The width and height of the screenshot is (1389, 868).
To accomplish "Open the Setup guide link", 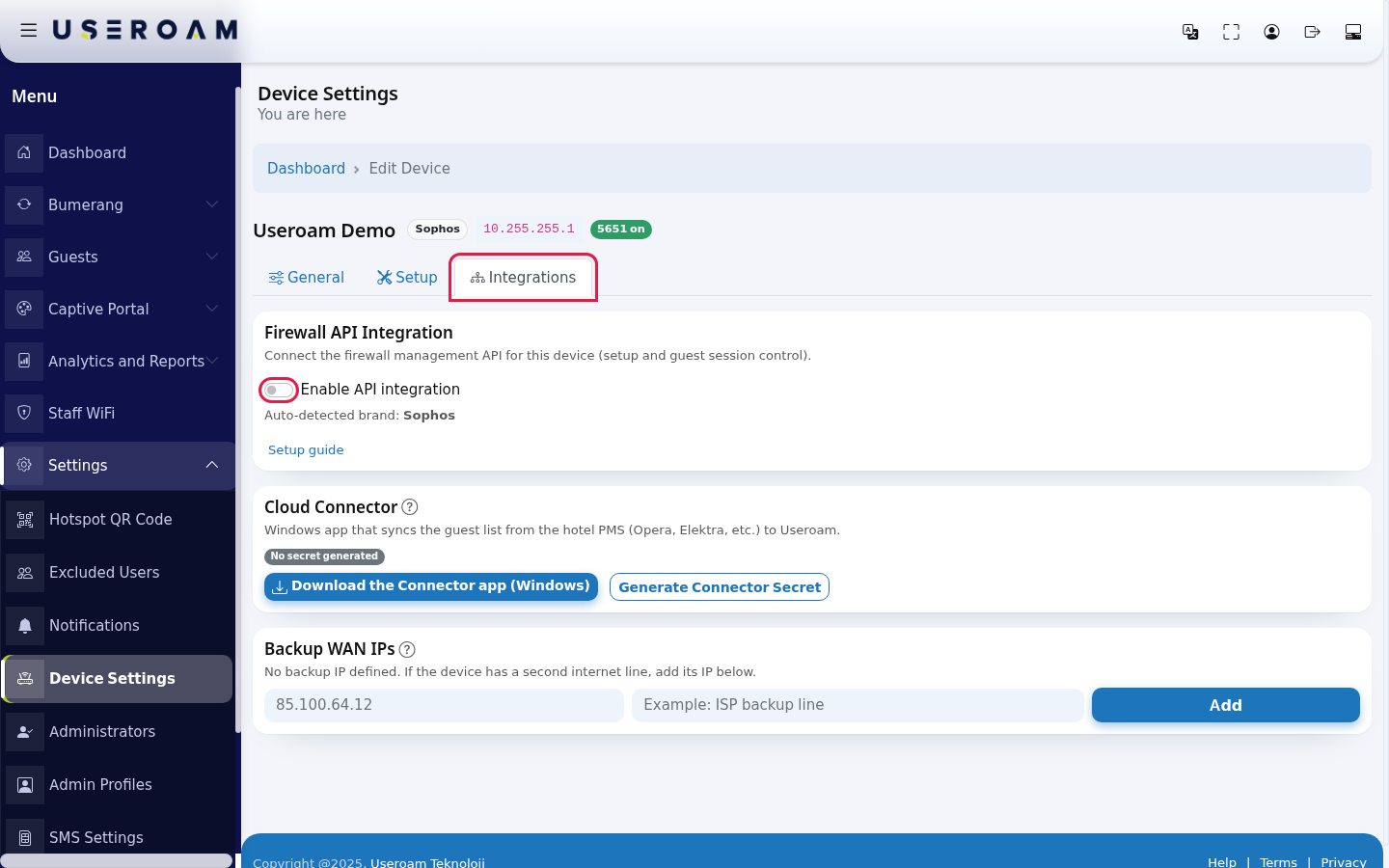I will [x=306, y=450].
